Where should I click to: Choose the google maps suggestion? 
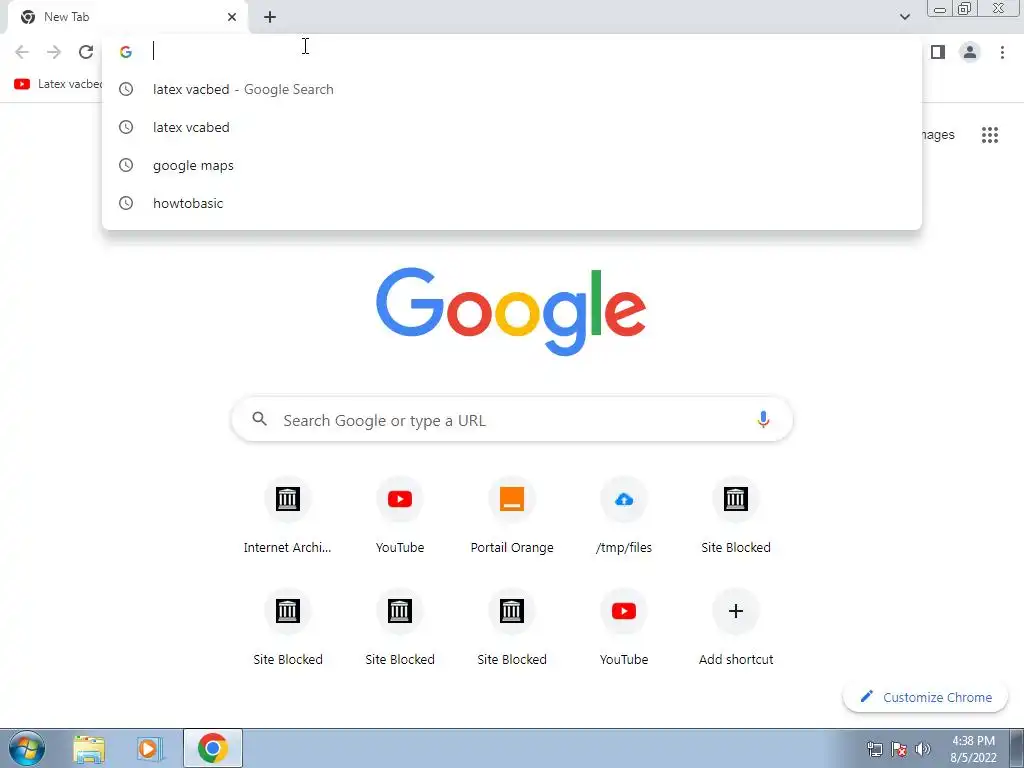coord(512,165)
